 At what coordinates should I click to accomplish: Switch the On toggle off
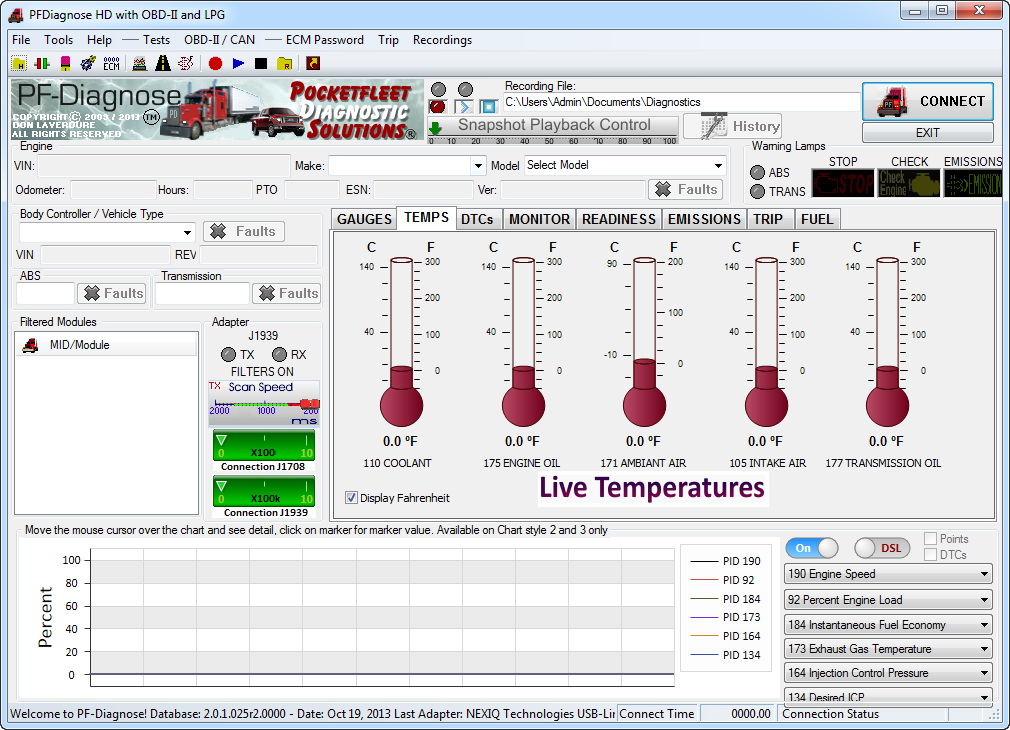point(812,548)
